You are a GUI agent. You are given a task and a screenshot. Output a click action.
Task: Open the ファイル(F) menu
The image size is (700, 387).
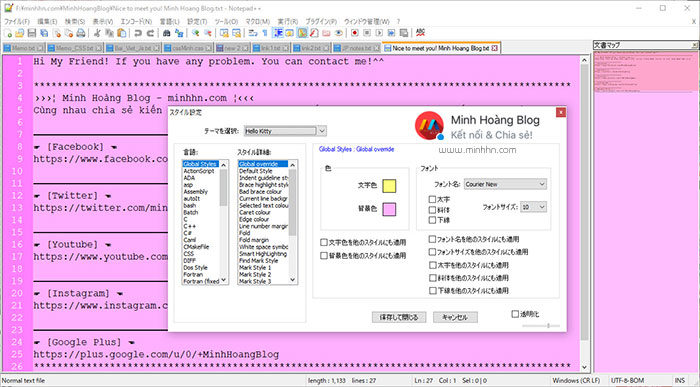coord(17,21)
